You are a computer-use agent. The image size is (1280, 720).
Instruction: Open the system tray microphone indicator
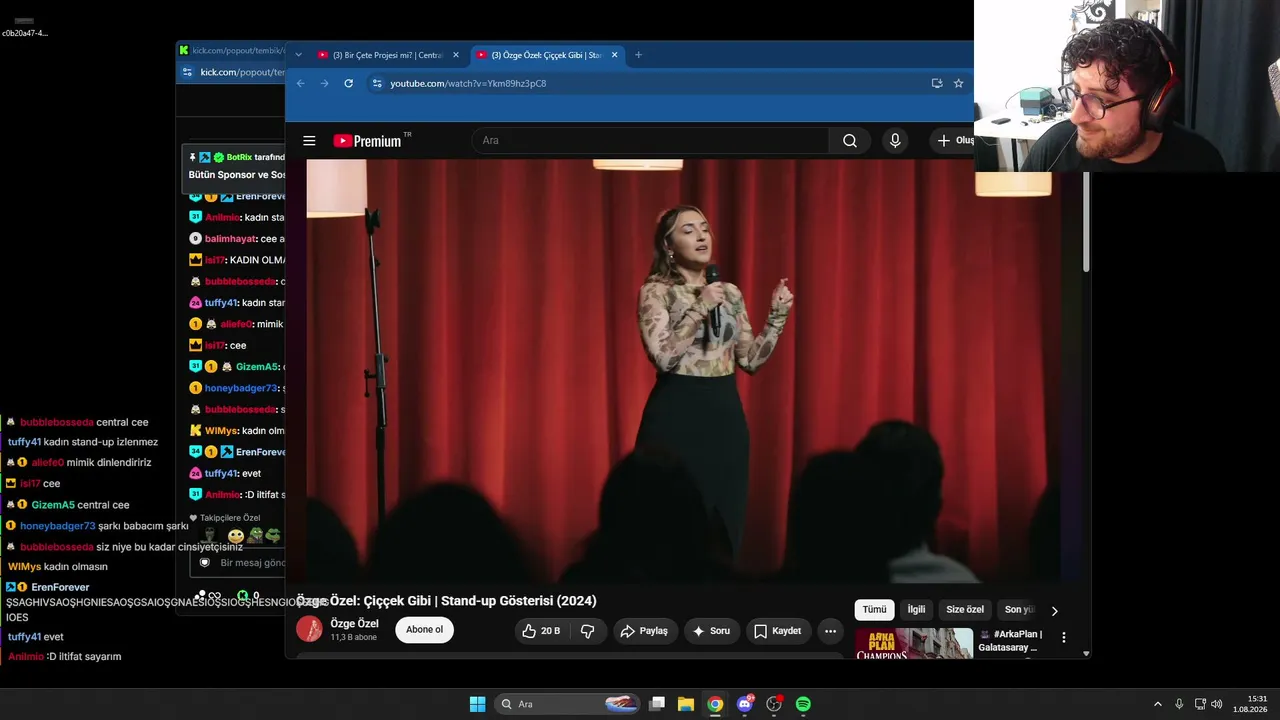[1179, 704]
